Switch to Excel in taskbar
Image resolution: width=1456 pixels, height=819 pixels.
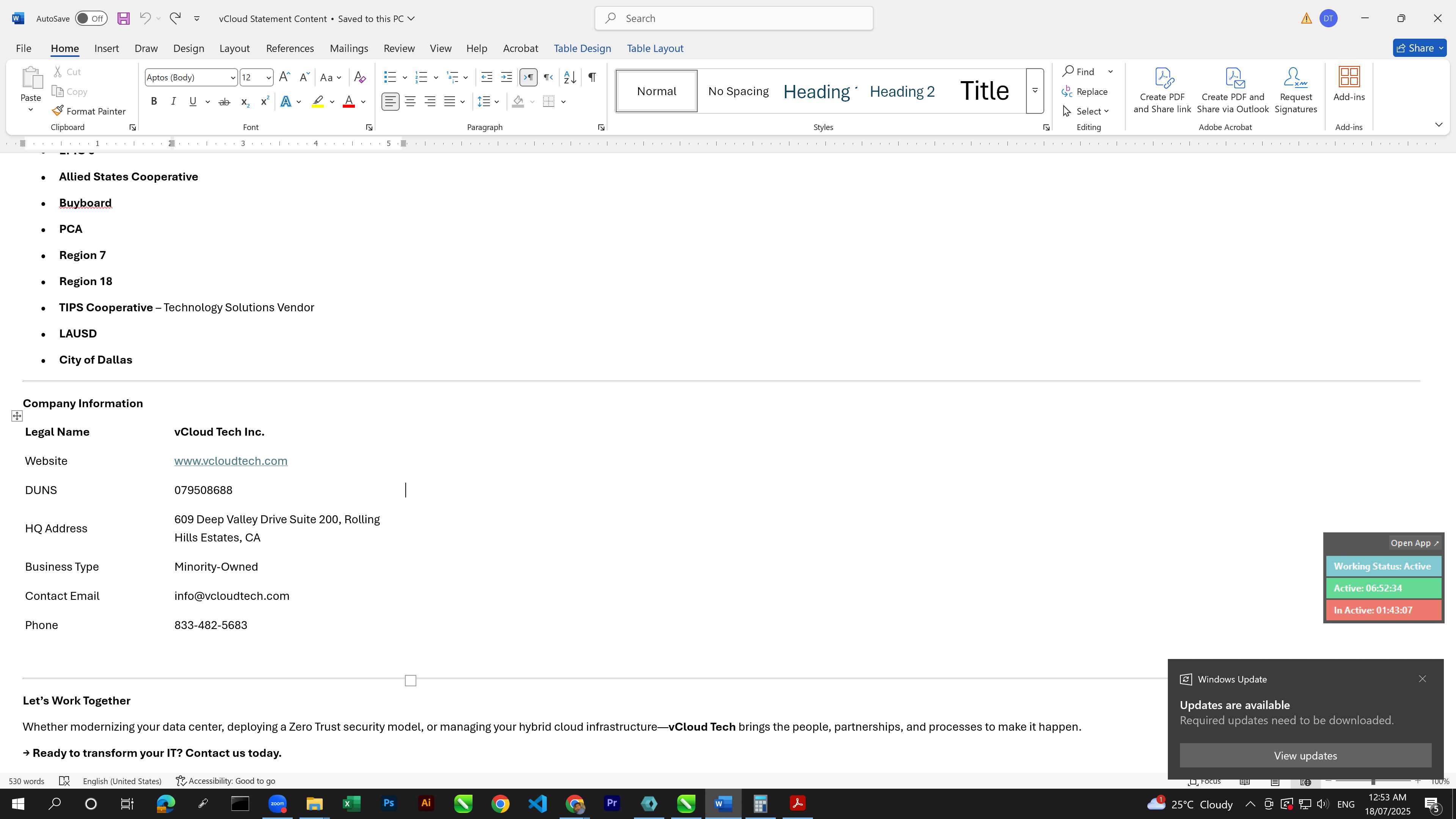click(351, 804)
